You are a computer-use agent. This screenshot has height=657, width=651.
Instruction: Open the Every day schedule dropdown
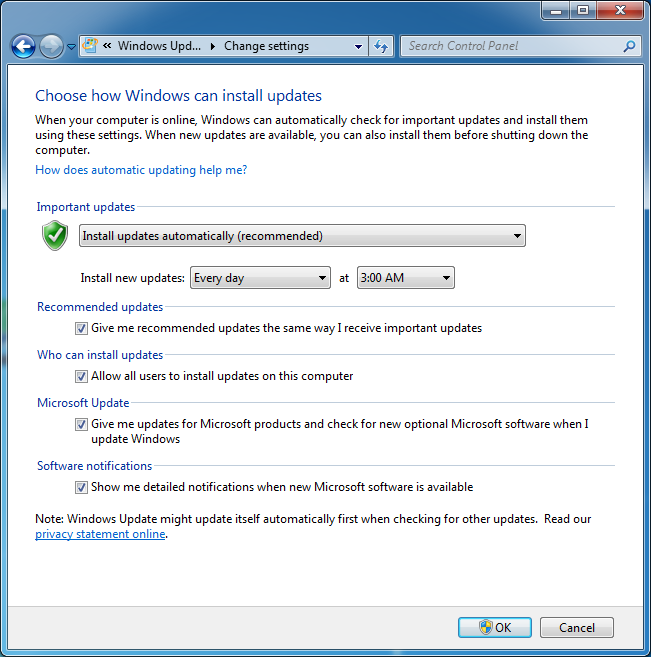(260, 278)
